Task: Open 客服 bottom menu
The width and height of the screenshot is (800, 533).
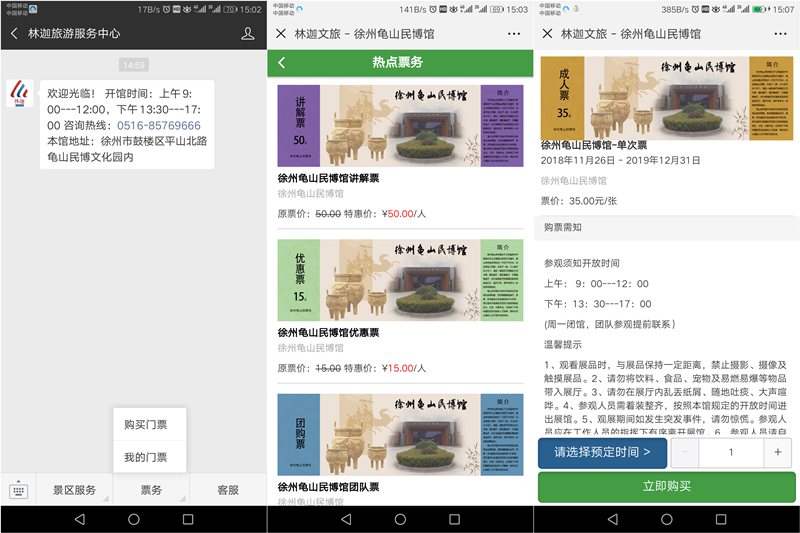Action: tap(228, 490)
